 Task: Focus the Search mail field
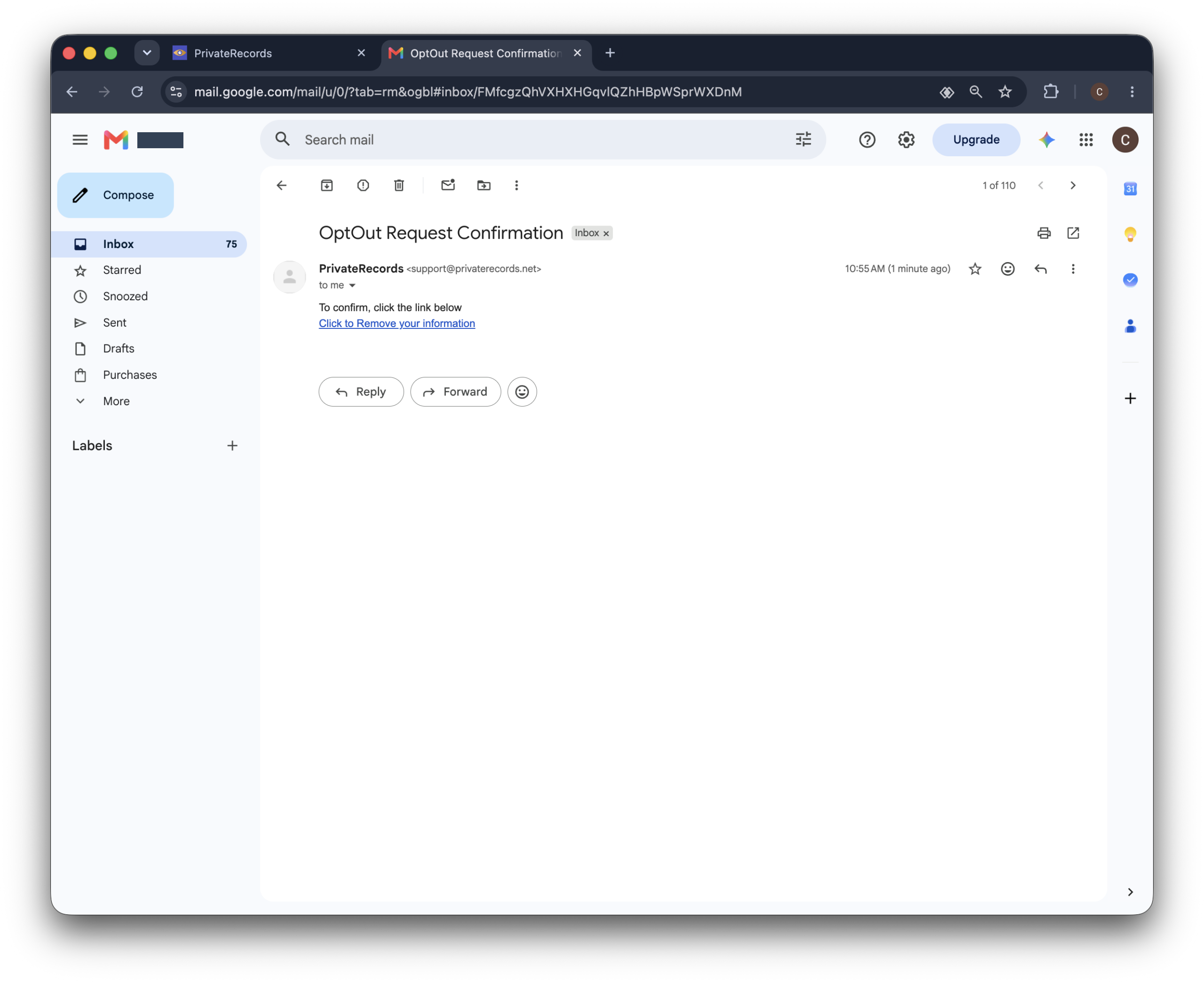click(543, 140)
